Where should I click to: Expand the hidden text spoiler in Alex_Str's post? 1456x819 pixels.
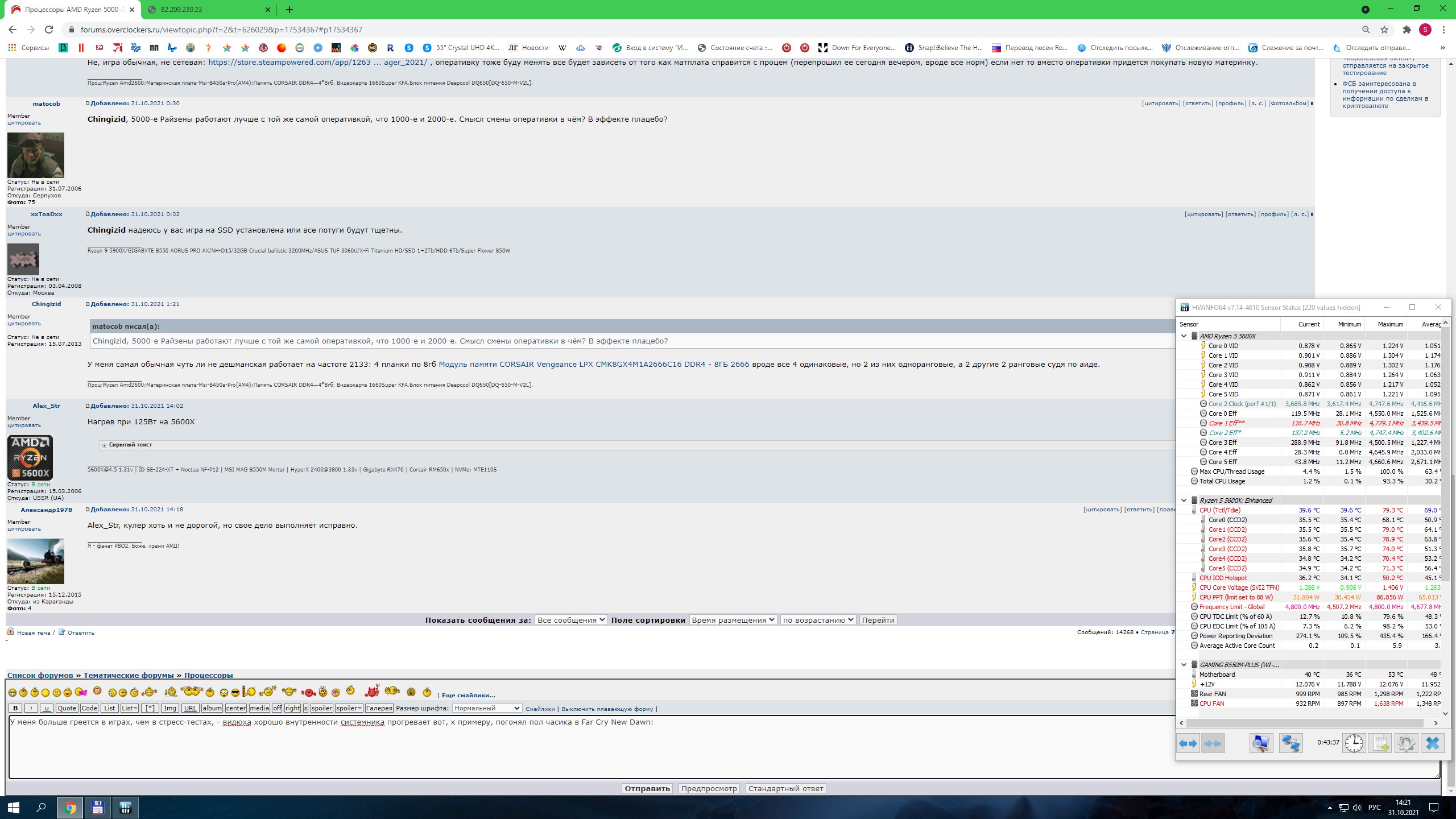pyautogui.click(x=104, y=445)
